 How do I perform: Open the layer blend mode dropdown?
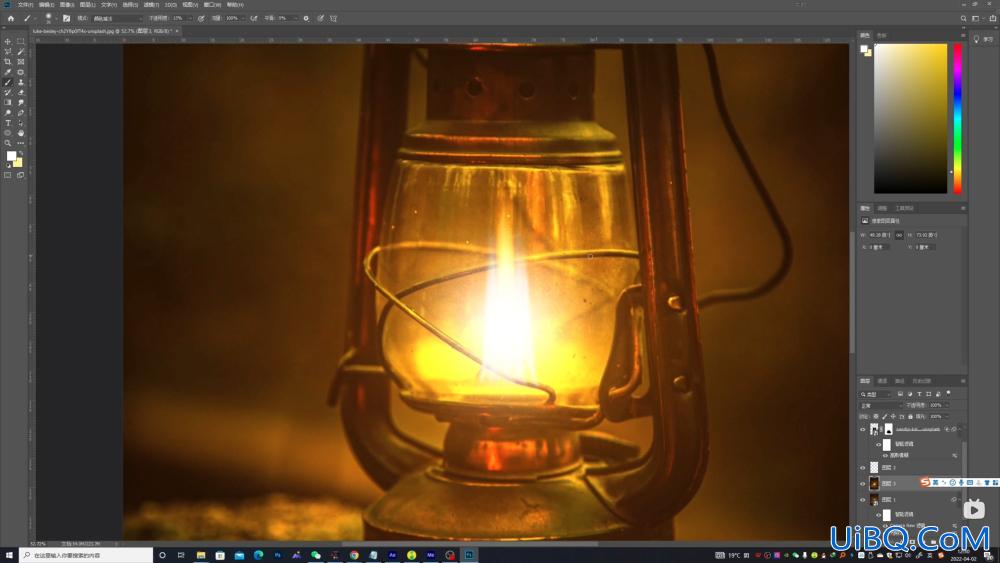pyautogui.click(x=881, y=406)
